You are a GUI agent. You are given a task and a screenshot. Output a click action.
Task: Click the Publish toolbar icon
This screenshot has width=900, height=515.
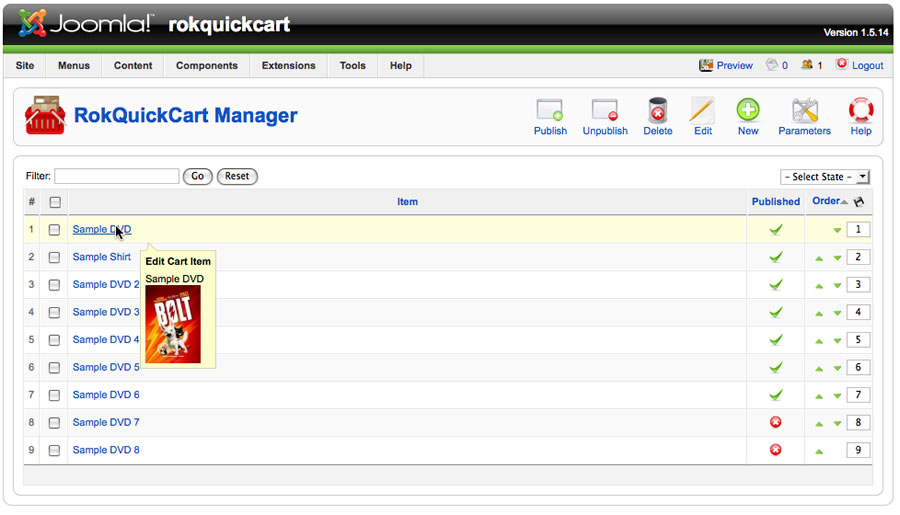click(550, 110)
